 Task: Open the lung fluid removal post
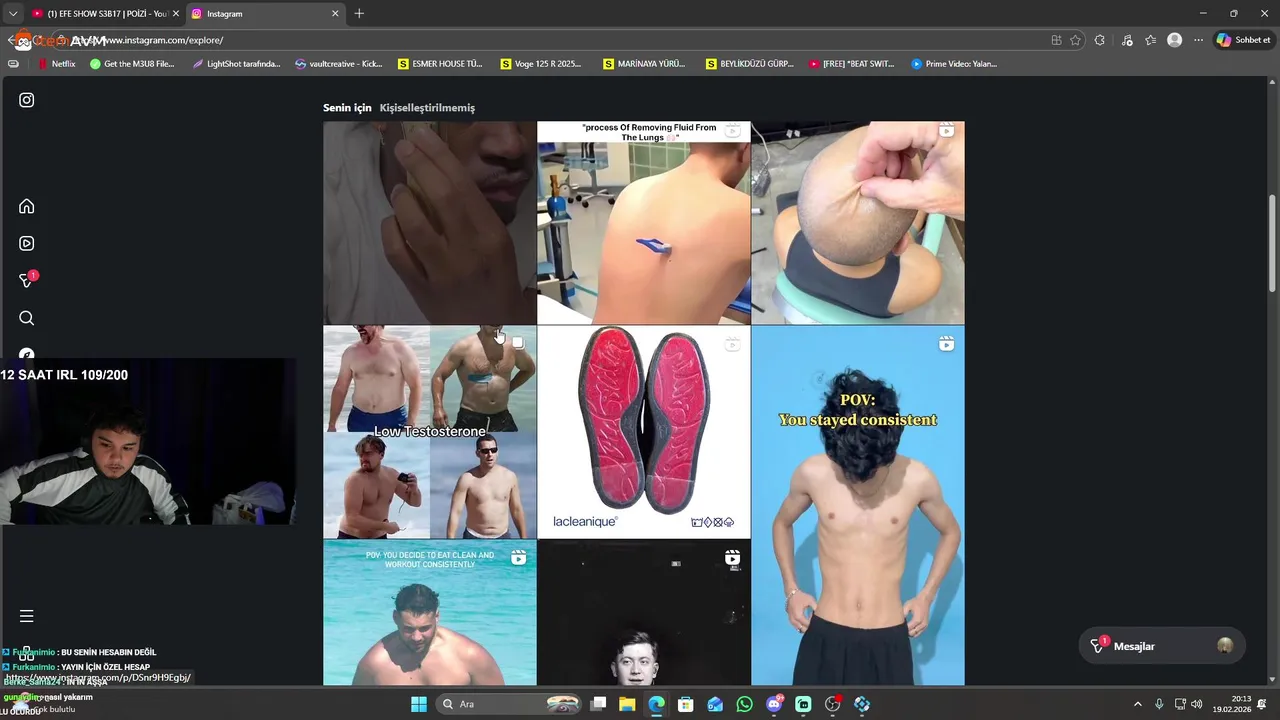pyautogui.click(x=643, y=223)
